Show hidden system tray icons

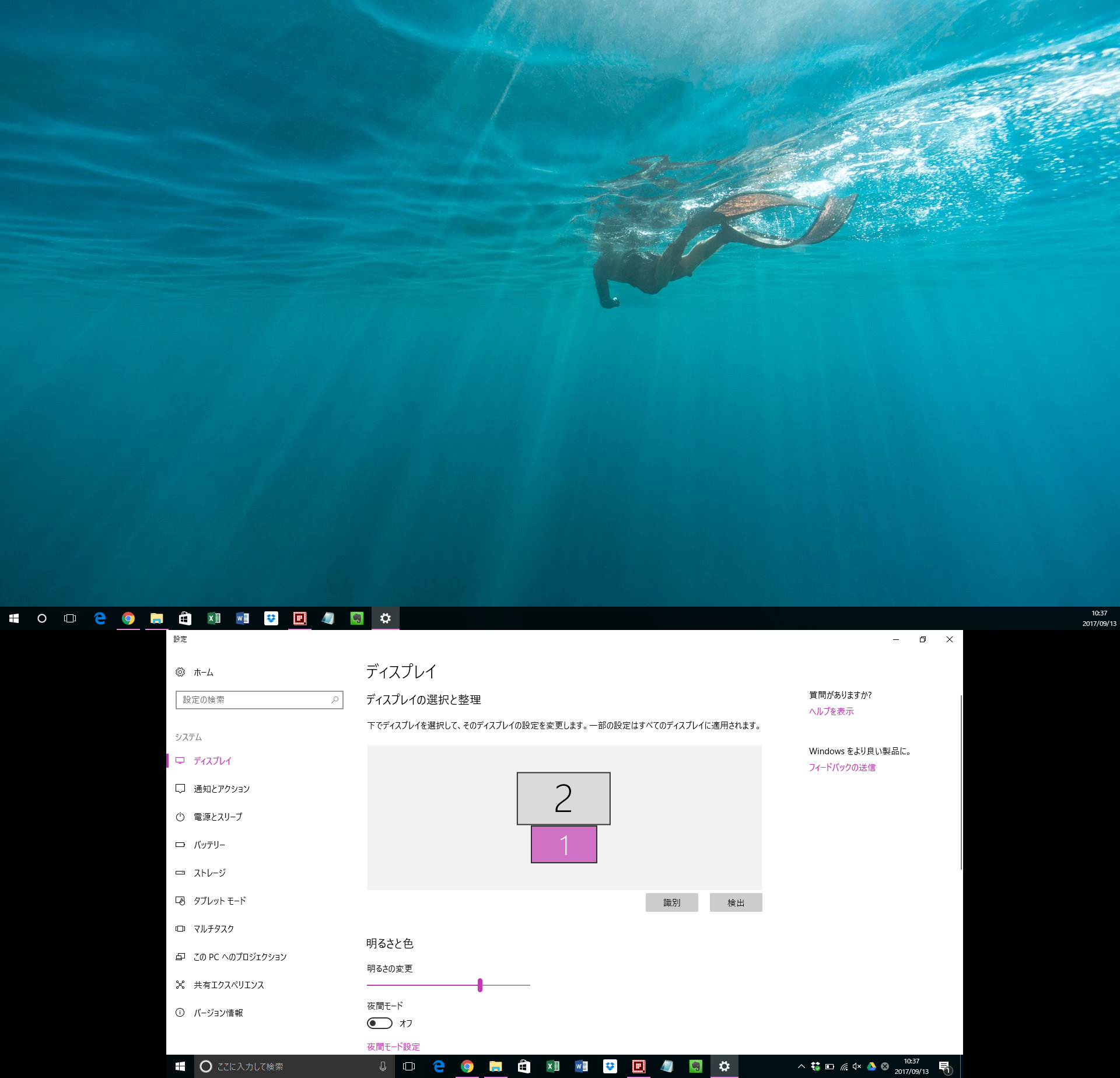tap(801, 1066)
